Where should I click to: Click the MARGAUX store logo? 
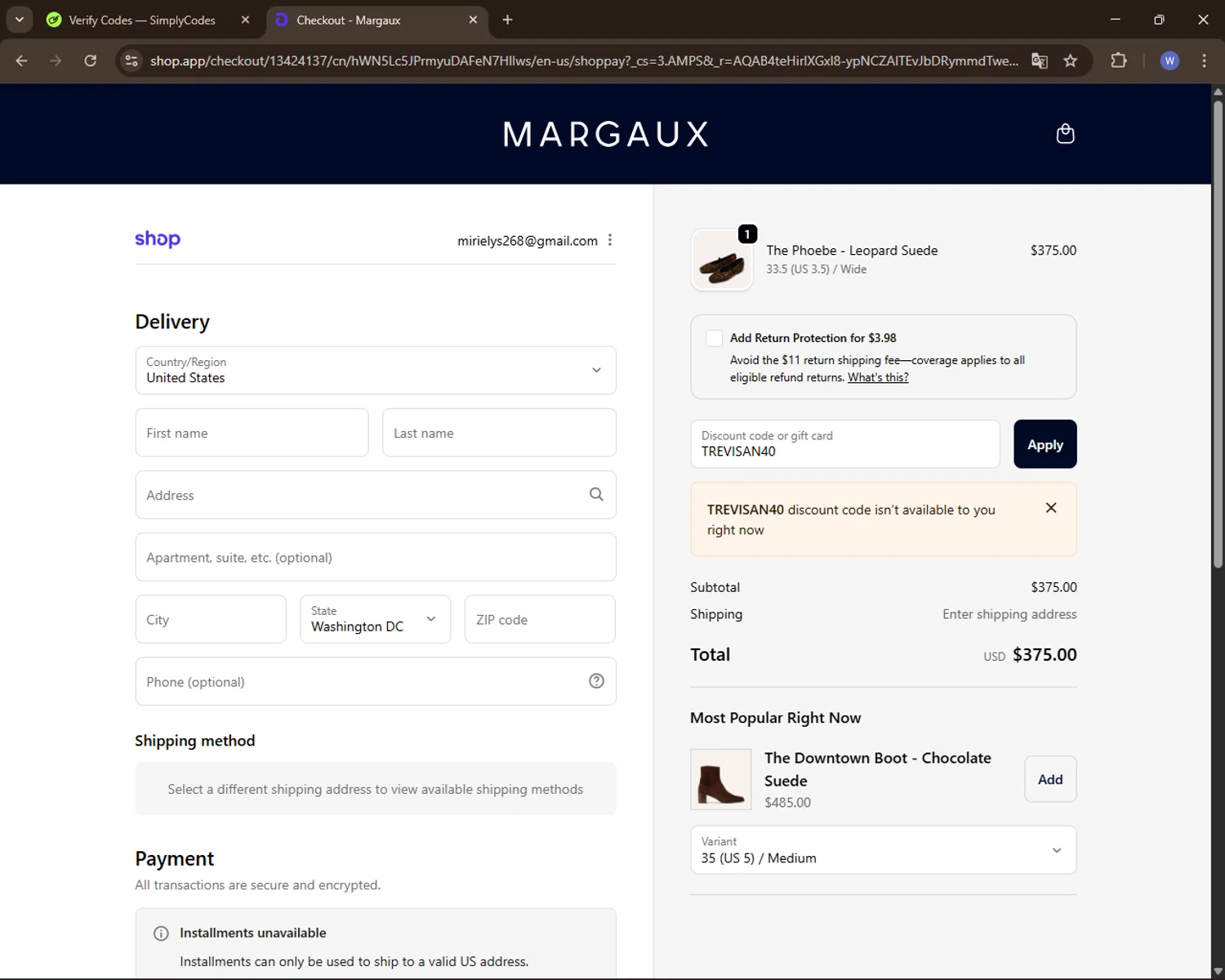pos(605,134)
